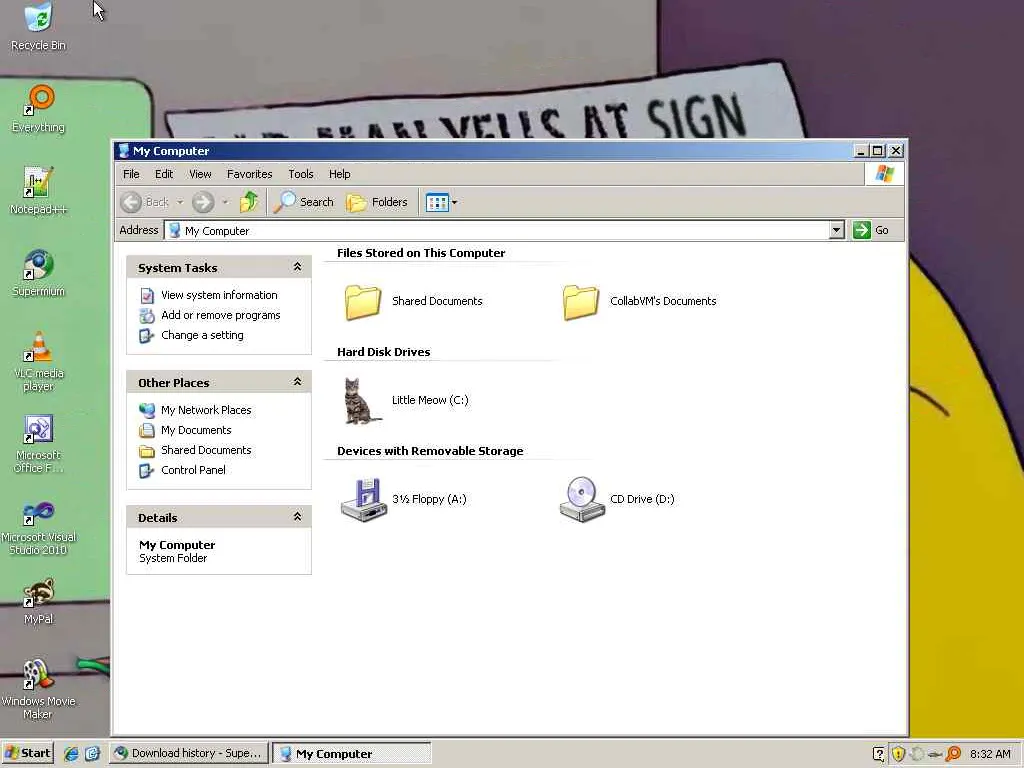Open the Favorites menu
The height and width of the screenshot is (768, 1024).
[x=249, y=174]
